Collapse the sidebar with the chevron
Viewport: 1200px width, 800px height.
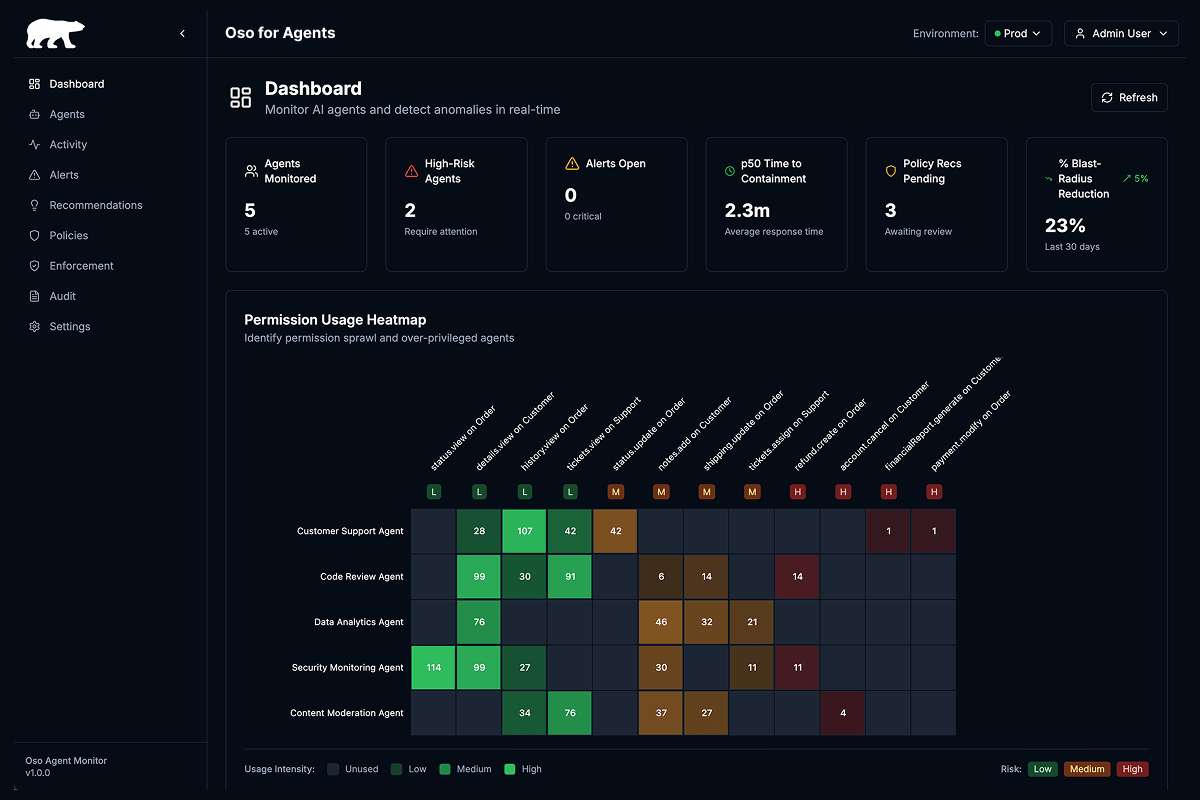pos(182,32)
